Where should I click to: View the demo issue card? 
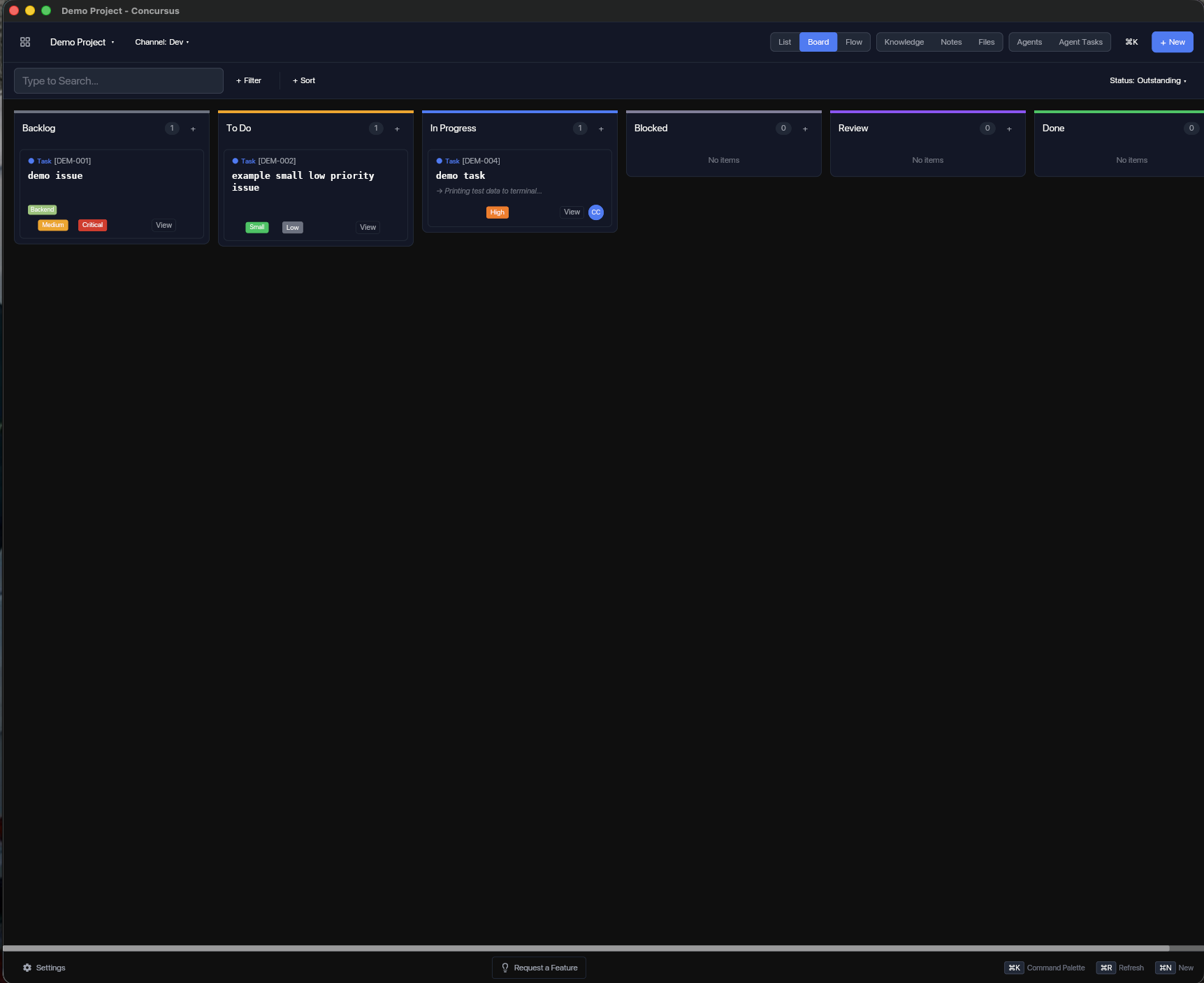click(163, 225)
